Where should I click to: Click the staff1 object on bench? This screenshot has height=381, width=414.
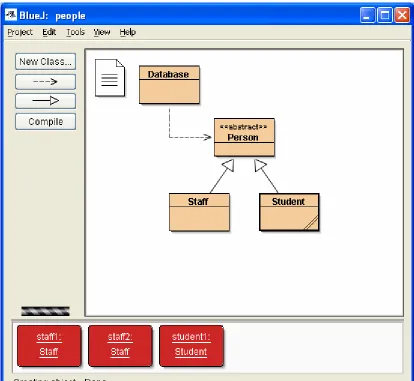tap(49, 346)
